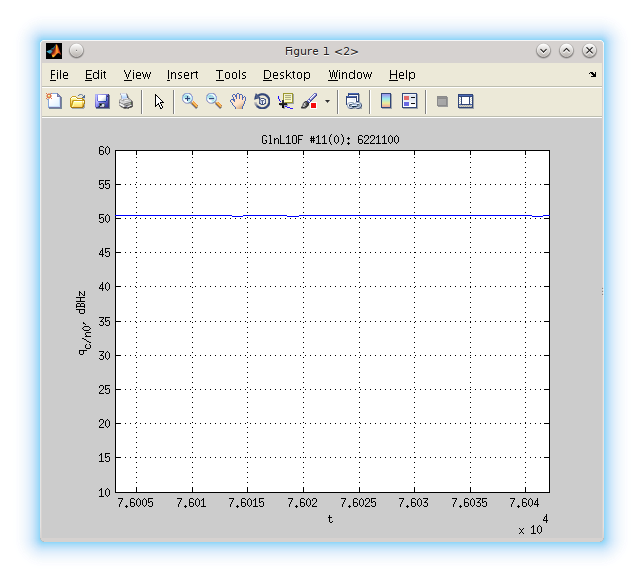Click the Link Plot icon
The width and height of the screenshot is (644, 582).
pyautogui.click(x=353, y=101)
